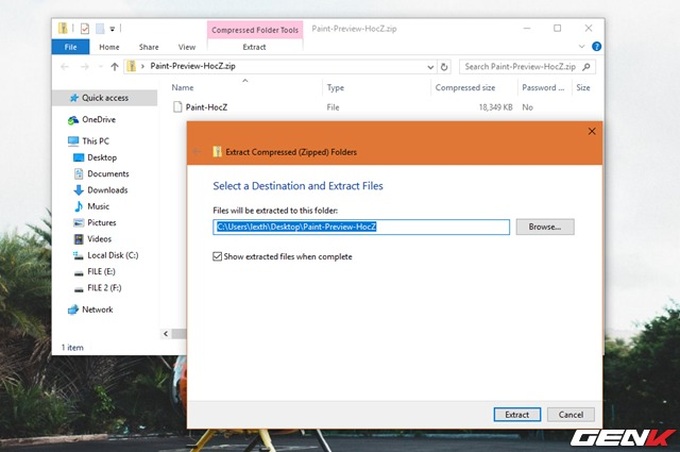Click the Quick access star icon
This screenshot has height=452, width=680.
coord(73,98)
